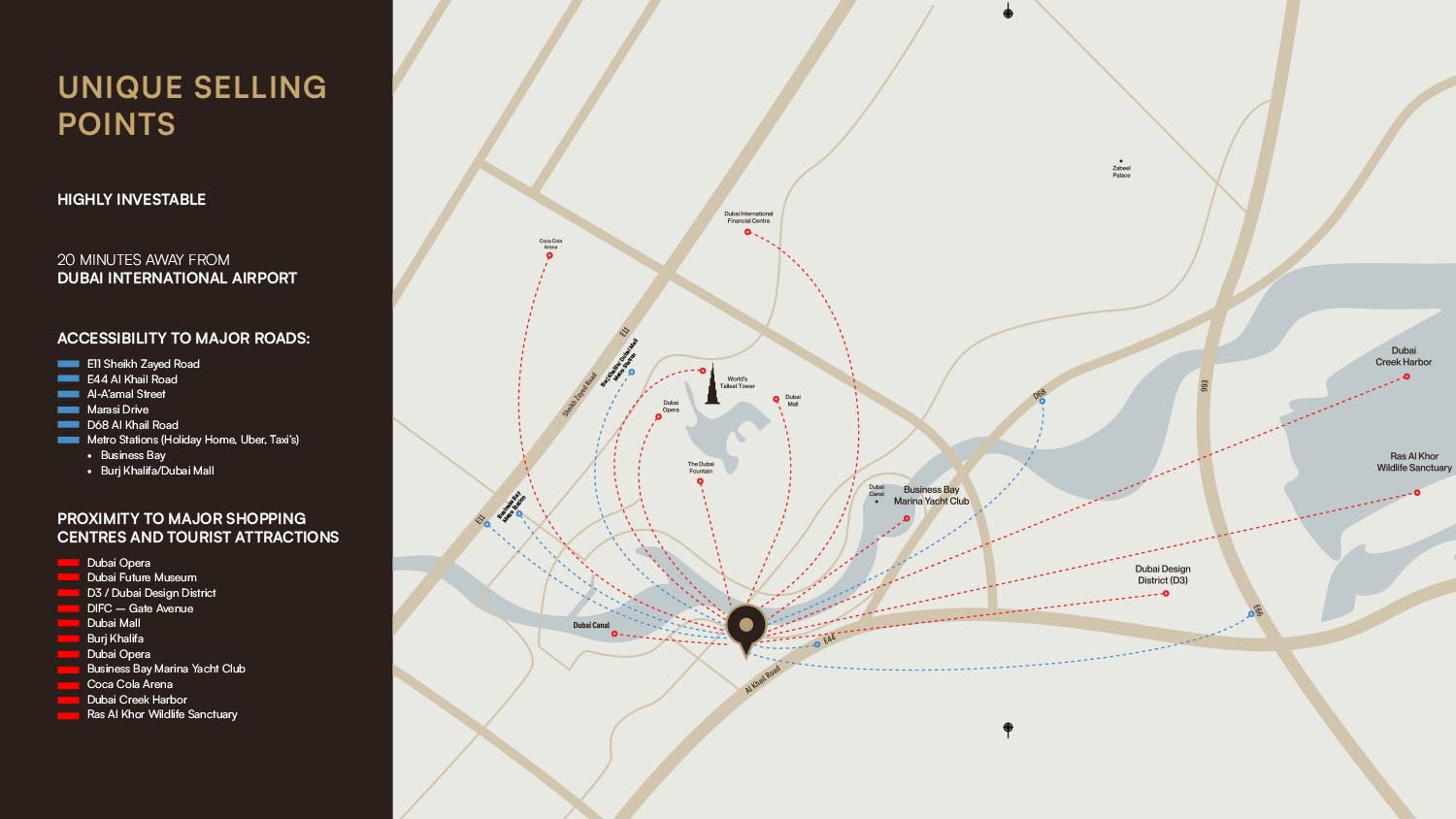Click the Dubai Creek Harbor red marker

[1406, 377]
